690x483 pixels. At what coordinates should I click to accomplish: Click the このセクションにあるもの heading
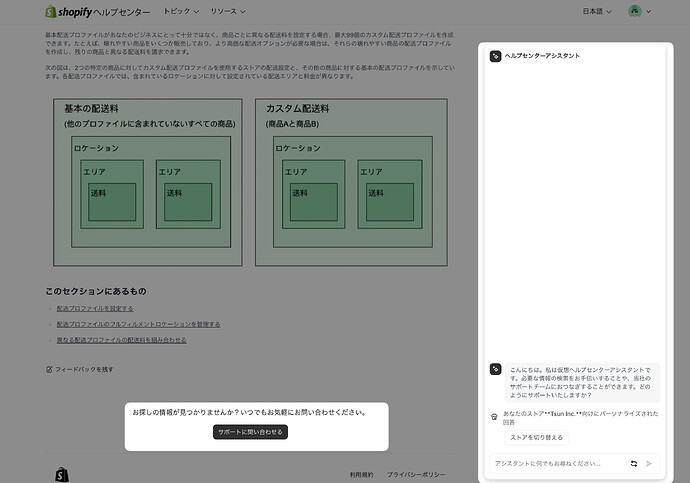pos(95,291)
